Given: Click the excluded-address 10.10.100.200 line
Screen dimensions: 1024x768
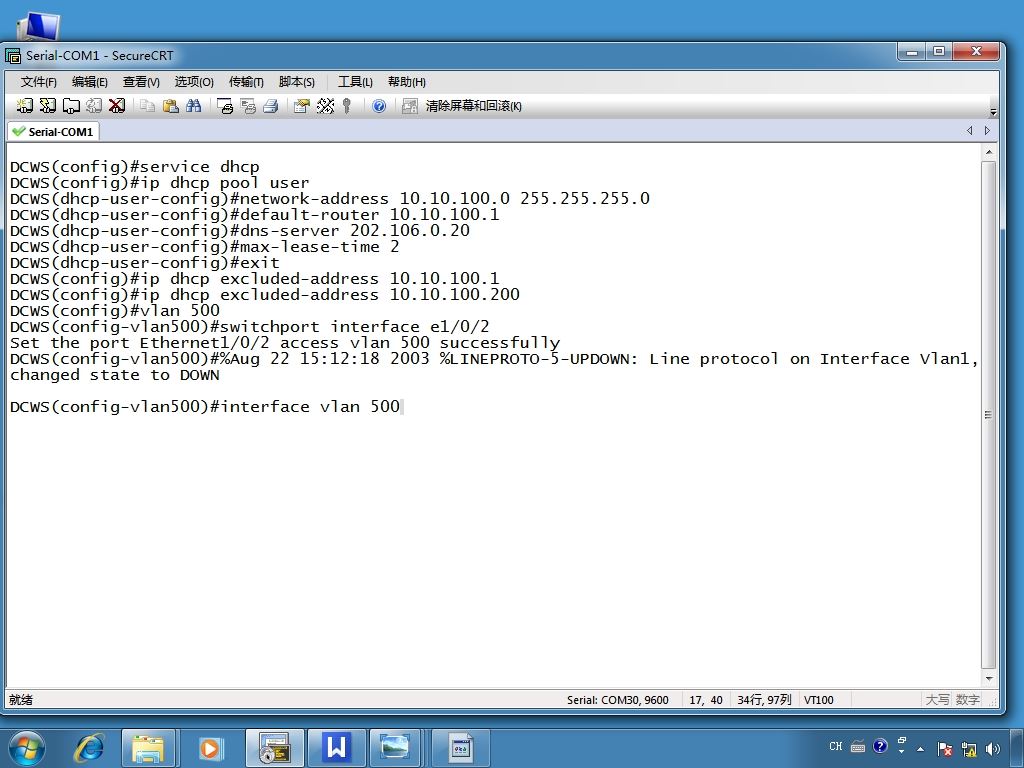Looking at the screenshot, I should pos(264,295).
